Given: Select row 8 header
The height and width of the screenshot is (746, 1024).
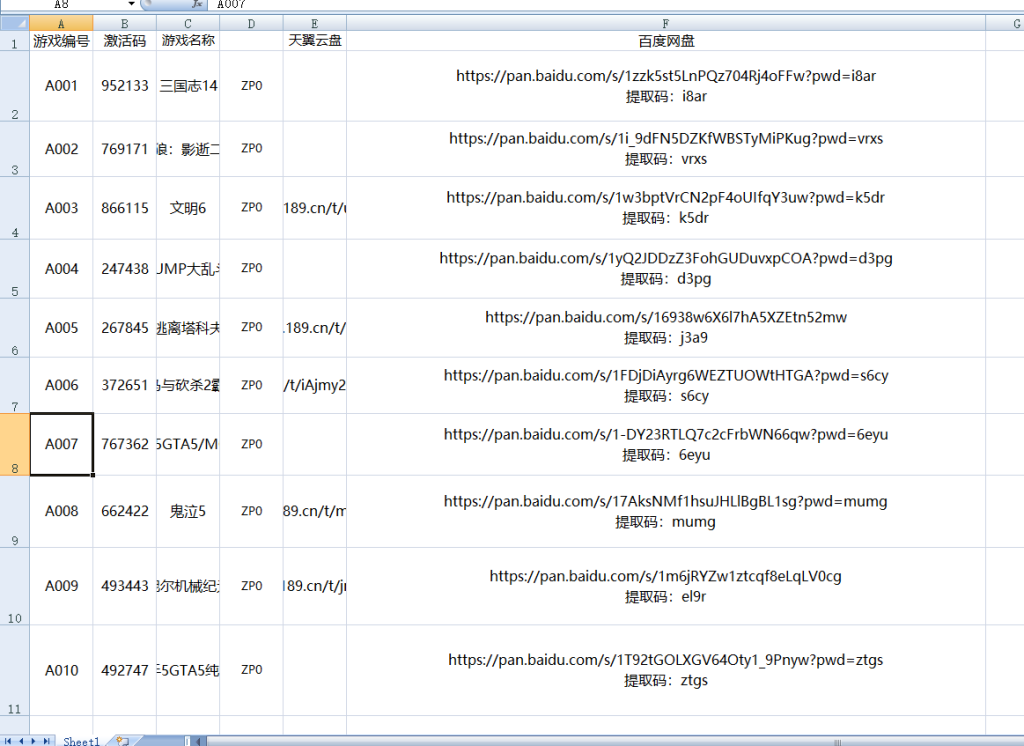Looking at the screenshot, I should coord(14,444).
